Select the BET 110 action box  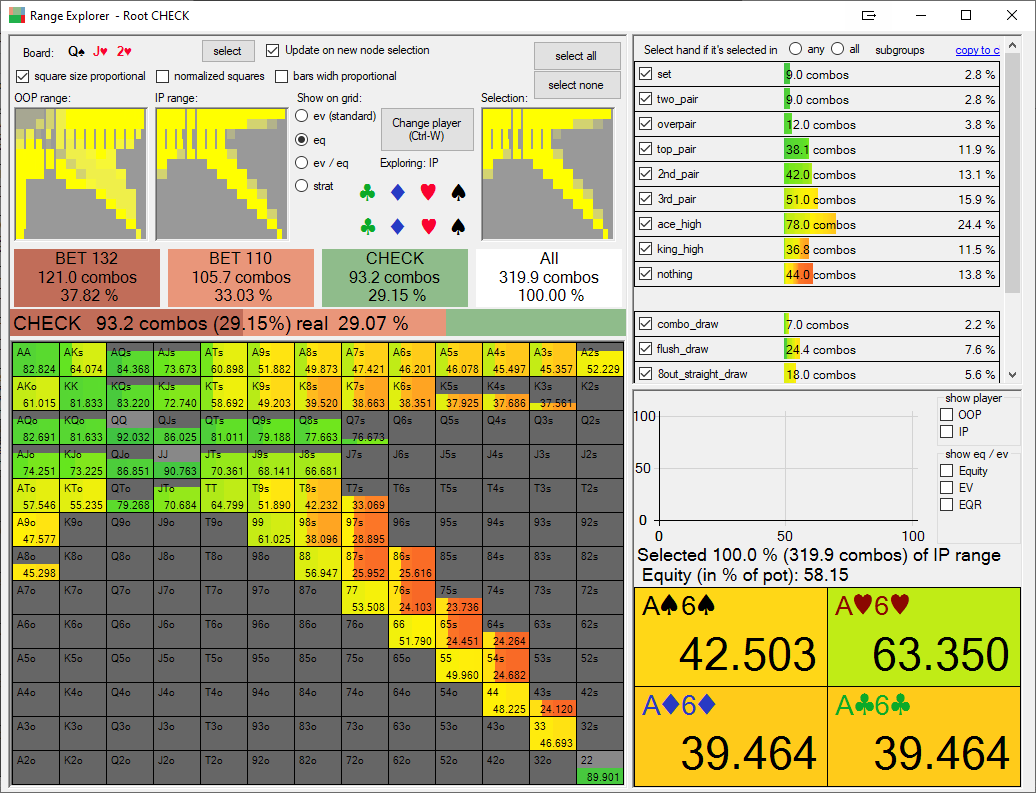point(240,278)
